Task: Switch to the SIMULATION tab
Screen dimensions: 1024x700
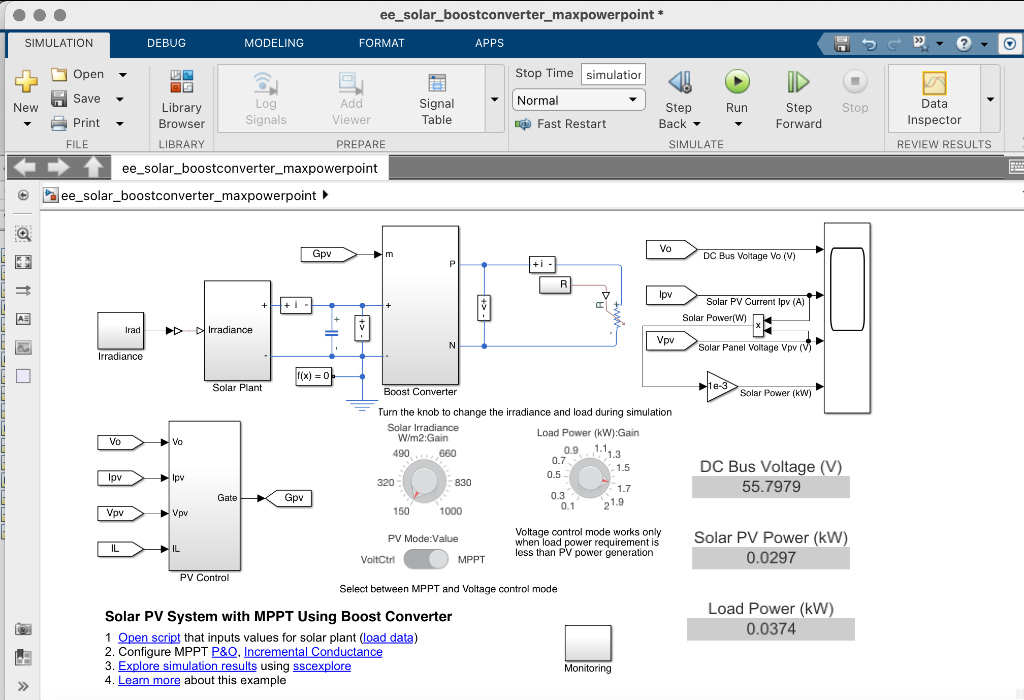Action: [59, 43]
